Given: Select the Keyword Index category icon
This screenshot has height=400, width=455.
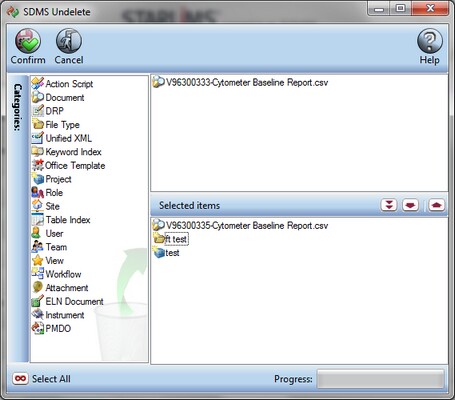Looking at the screenshot, I should 38,152.
